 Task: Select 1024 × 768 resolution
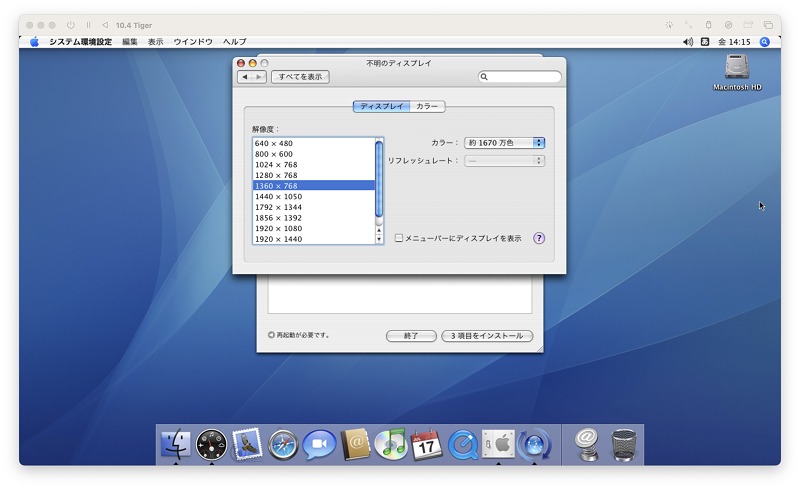314,165
